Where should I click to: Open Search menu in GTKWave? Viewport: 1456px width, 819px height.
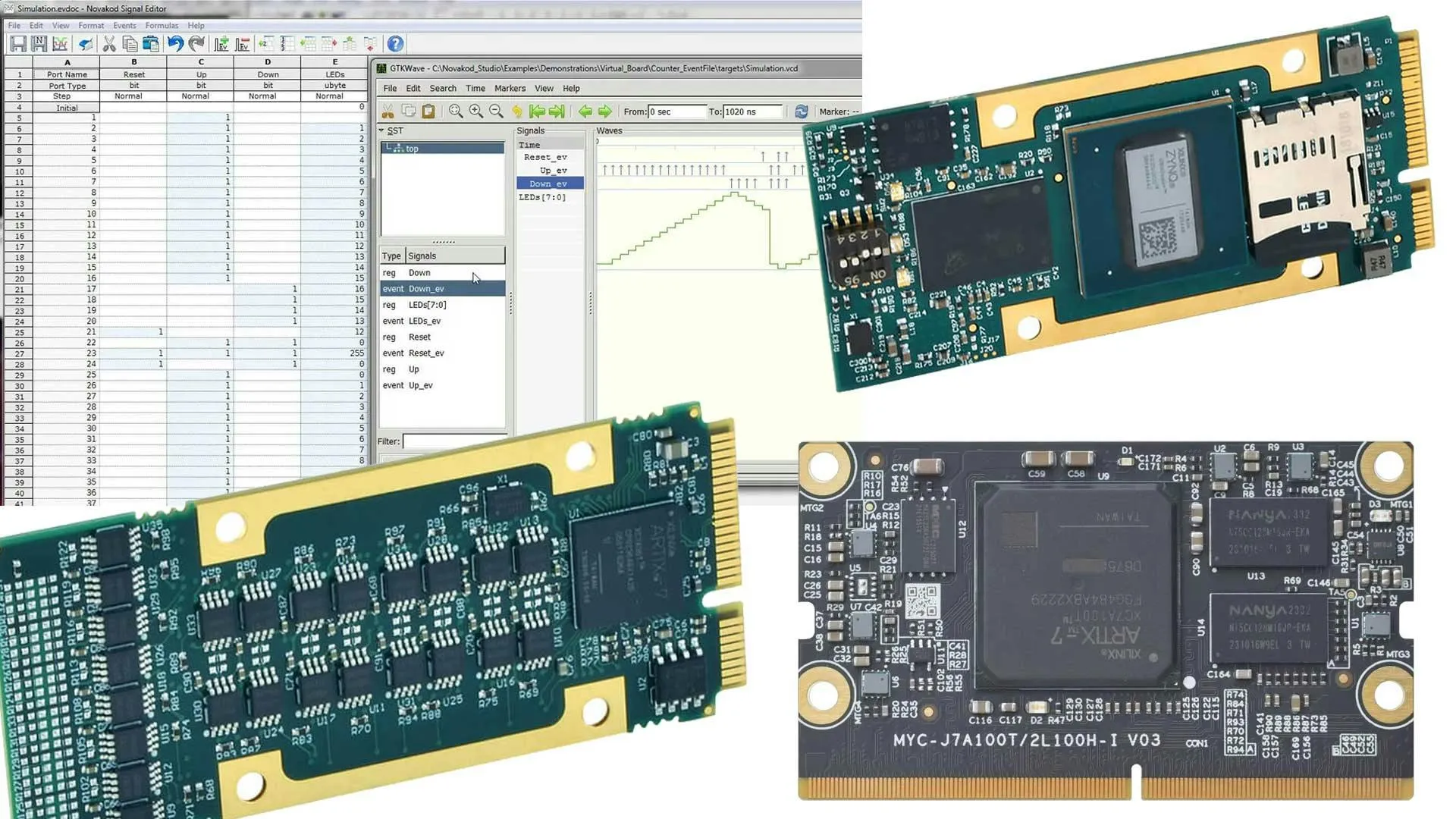pos(443,89)
